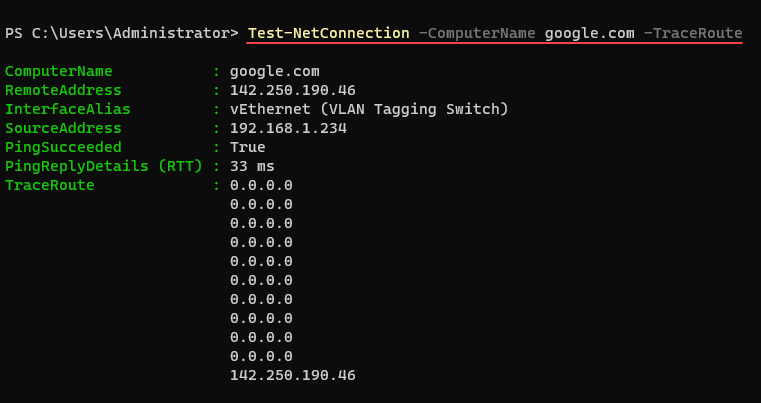This screenshot has height=403, width=761.
Task: Click the Test-NetConnection command word
Action: (328, 33)
